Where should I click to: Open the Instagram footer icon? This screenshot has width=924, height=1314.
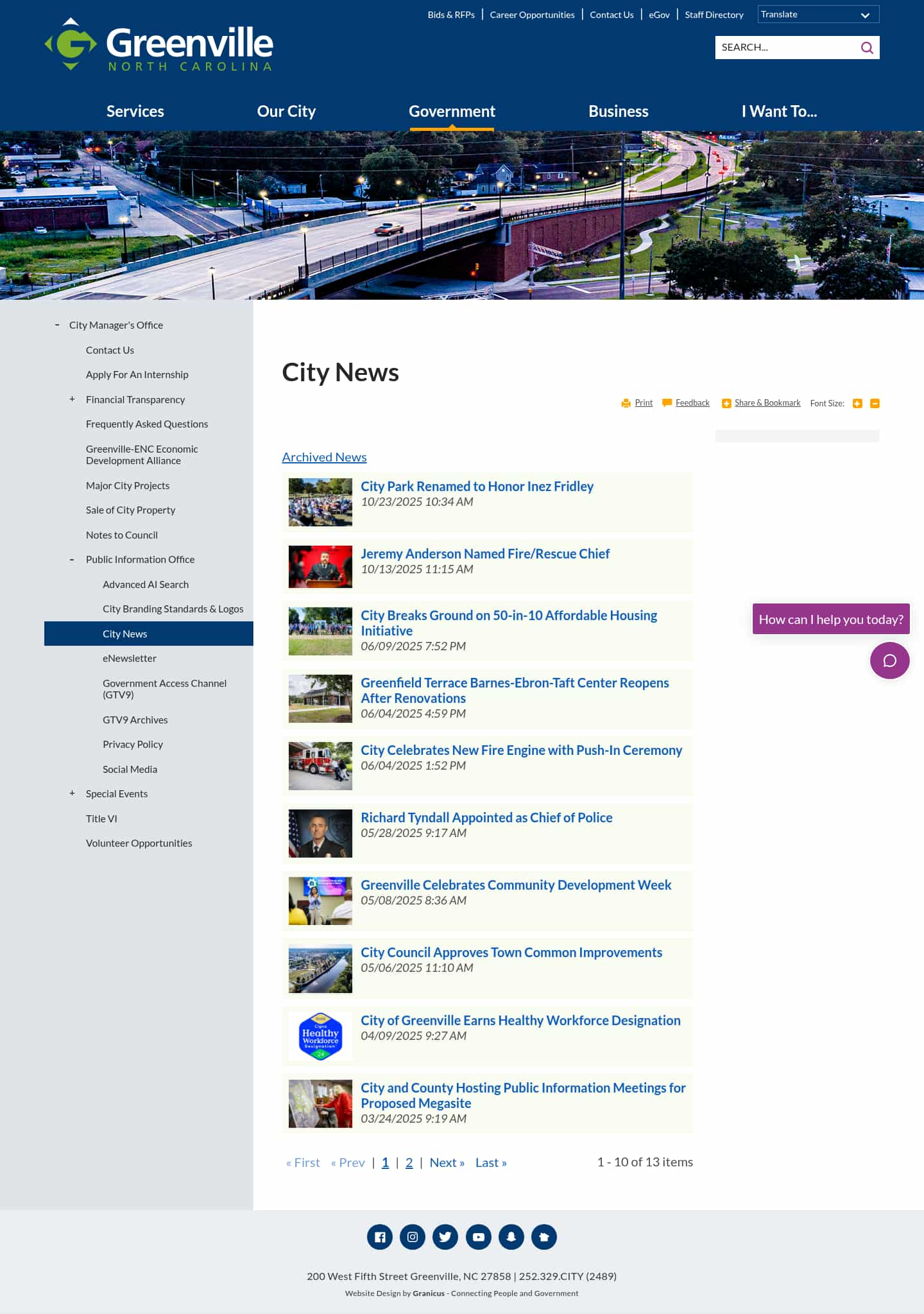[413, 1237]
